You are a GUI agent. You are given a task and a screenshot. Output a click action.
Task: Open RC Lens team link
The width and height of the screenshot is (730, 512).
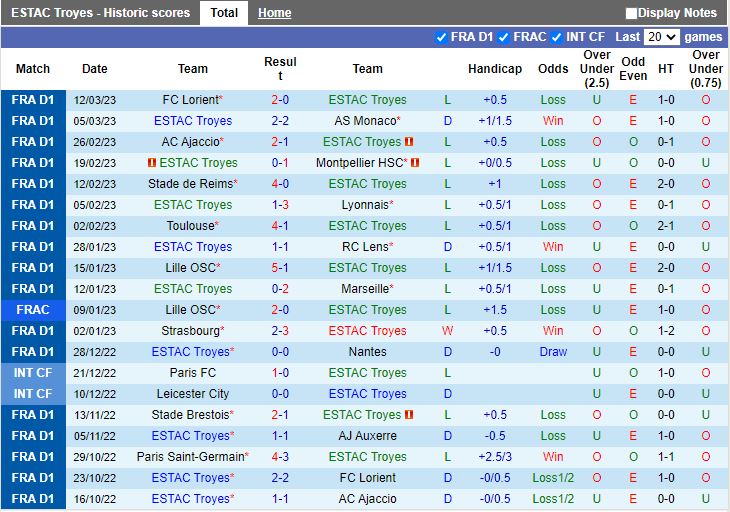[365, 246]
